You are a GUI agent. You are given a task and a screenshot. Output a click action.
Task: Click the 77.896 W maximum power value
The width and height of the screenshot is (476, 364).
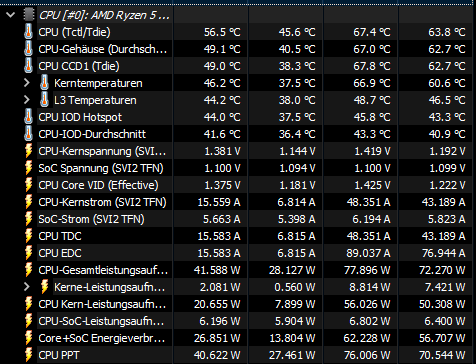[367, 270]
